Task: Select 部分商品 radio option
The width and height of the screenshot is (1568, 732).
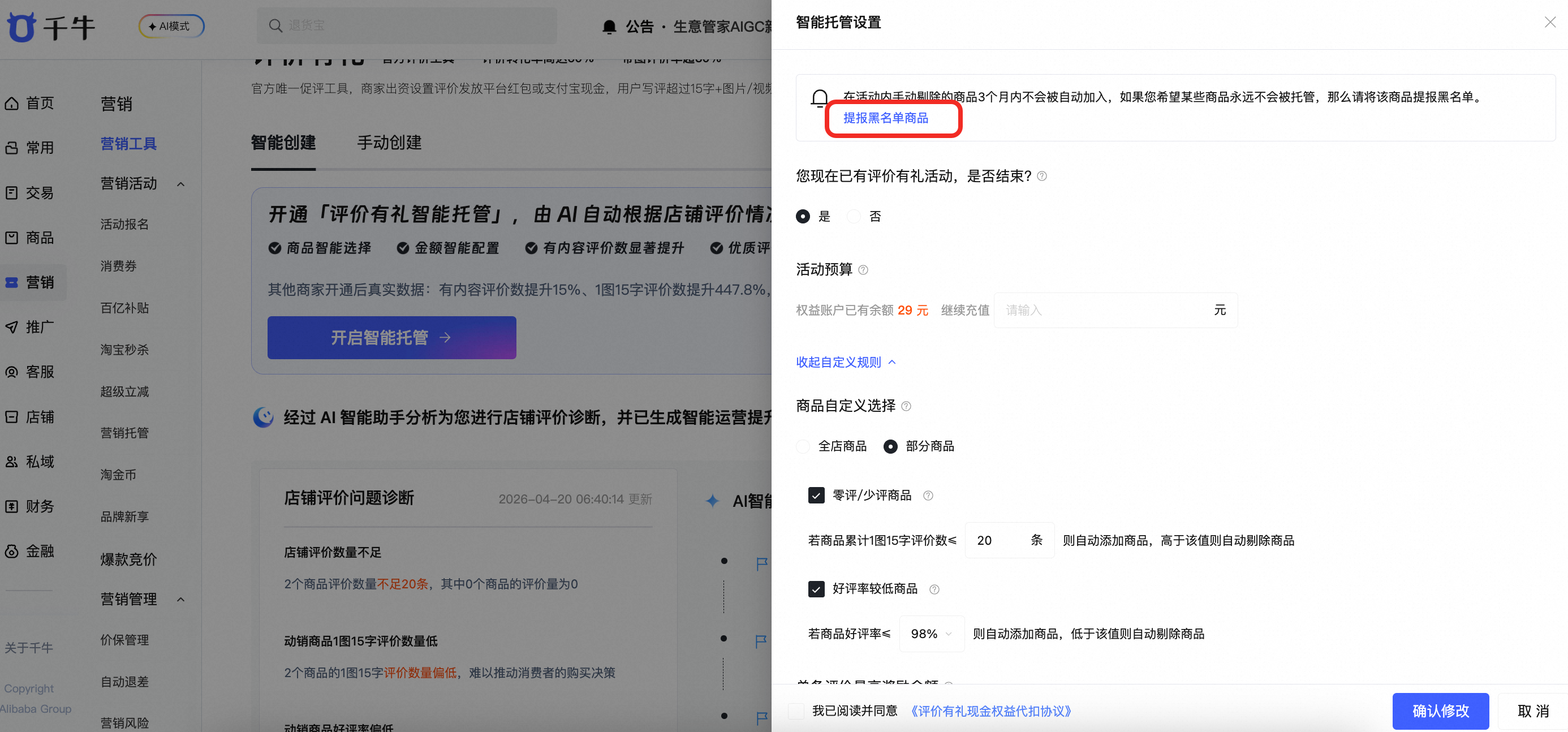Action: [x=890, y=447]
